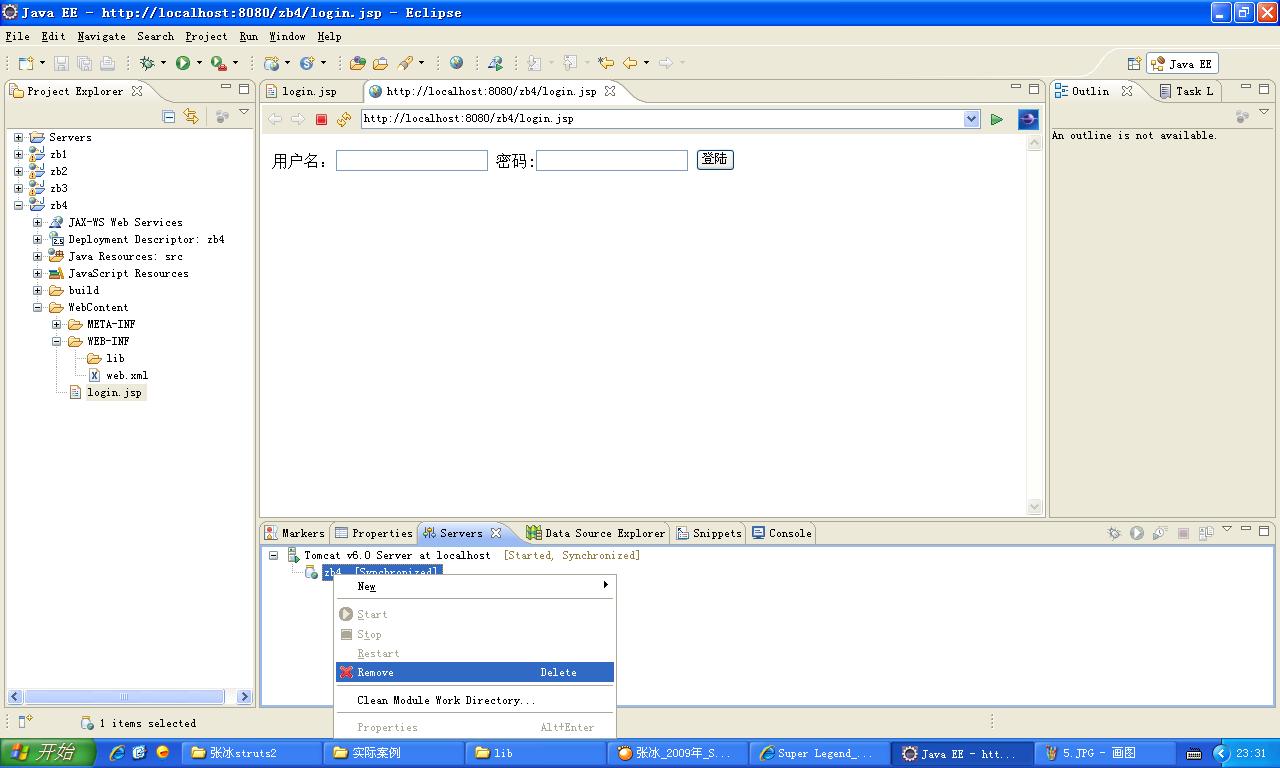
Task: Stop page loading with the red stop icon
Action: point(321,119)
